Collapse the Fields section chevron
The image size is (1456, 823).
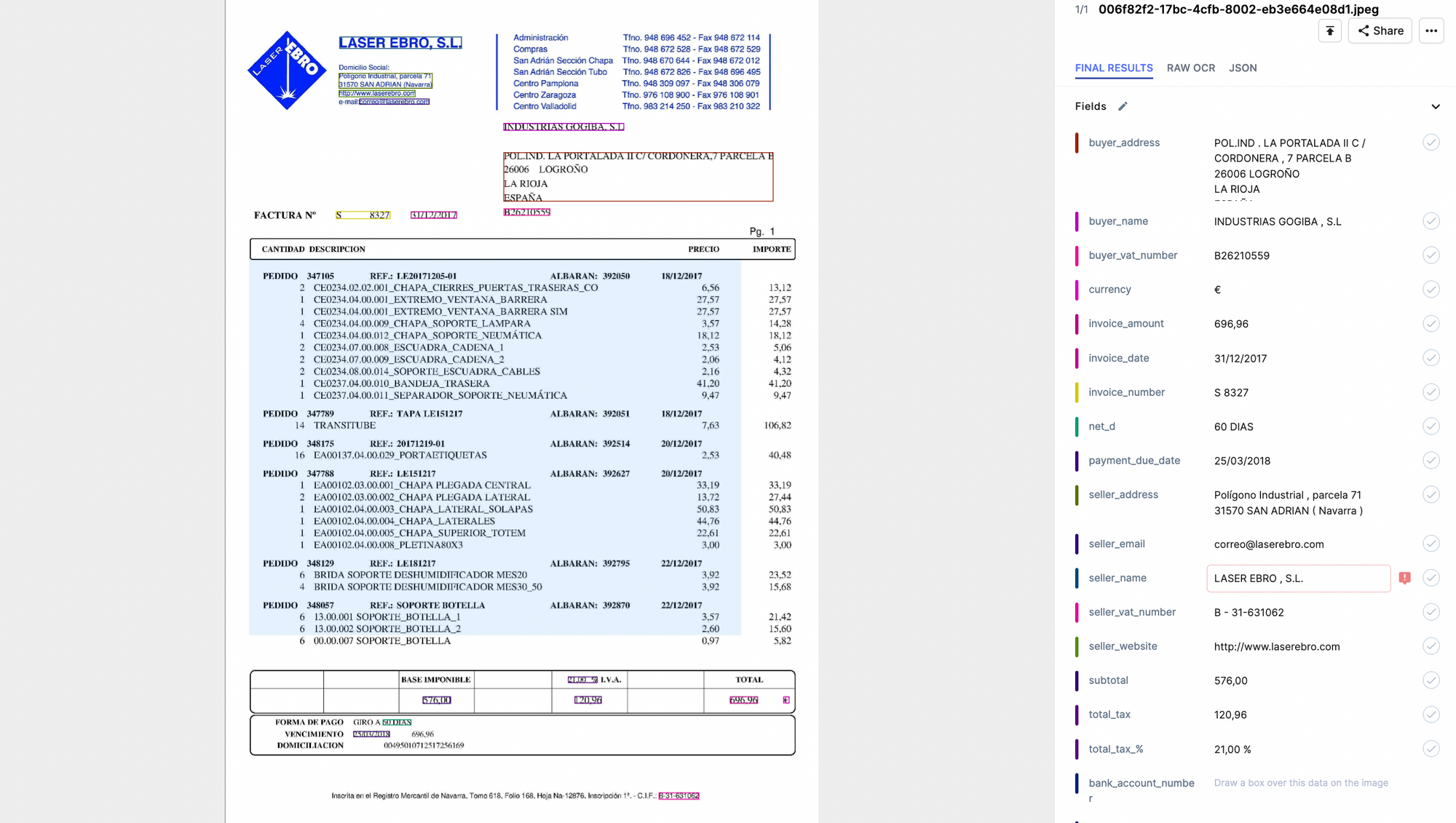(x=1436, y=106)
